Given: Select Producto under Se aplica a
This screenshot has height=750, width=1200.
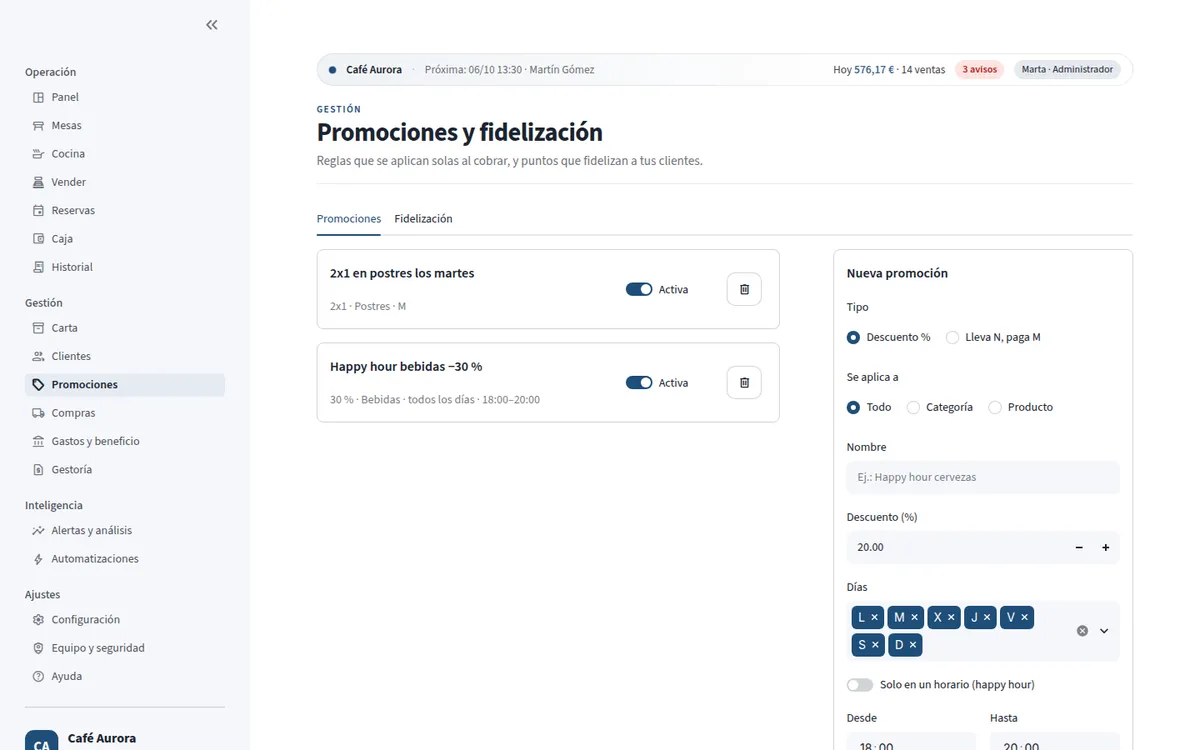Looking at the screenshot, I should pos(994,408).
